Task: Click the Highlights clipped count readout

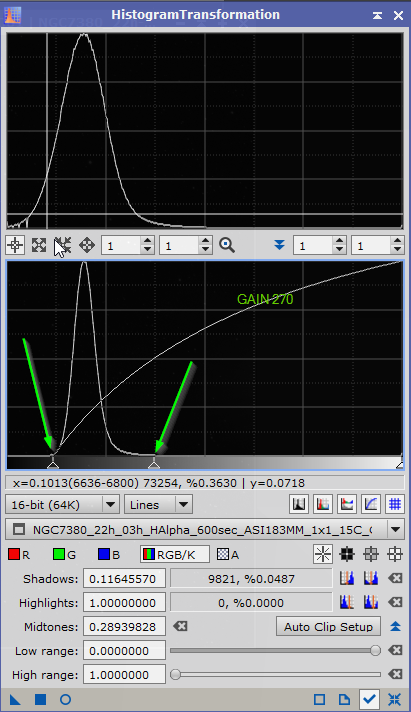Action: [x=251, y=603]
